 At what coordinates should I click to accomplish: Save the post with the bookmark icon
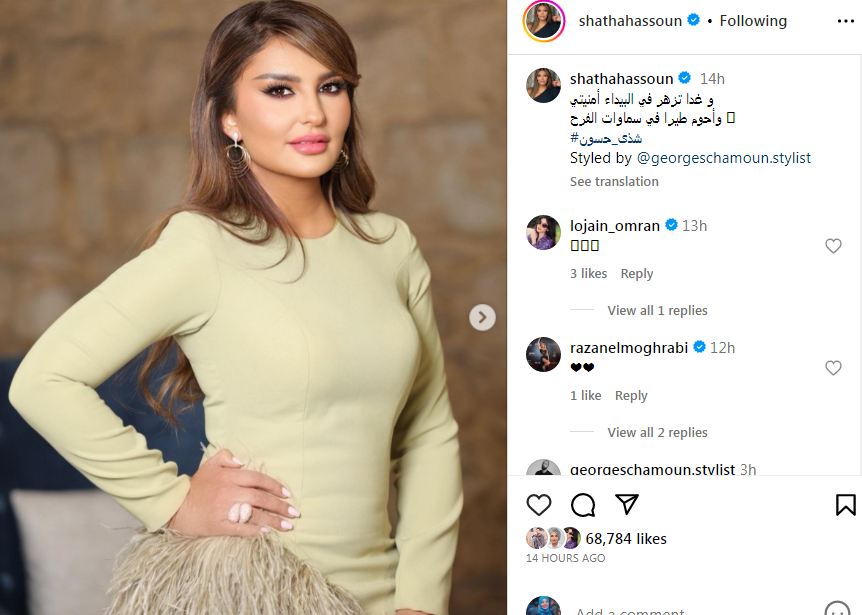(846, 505)
